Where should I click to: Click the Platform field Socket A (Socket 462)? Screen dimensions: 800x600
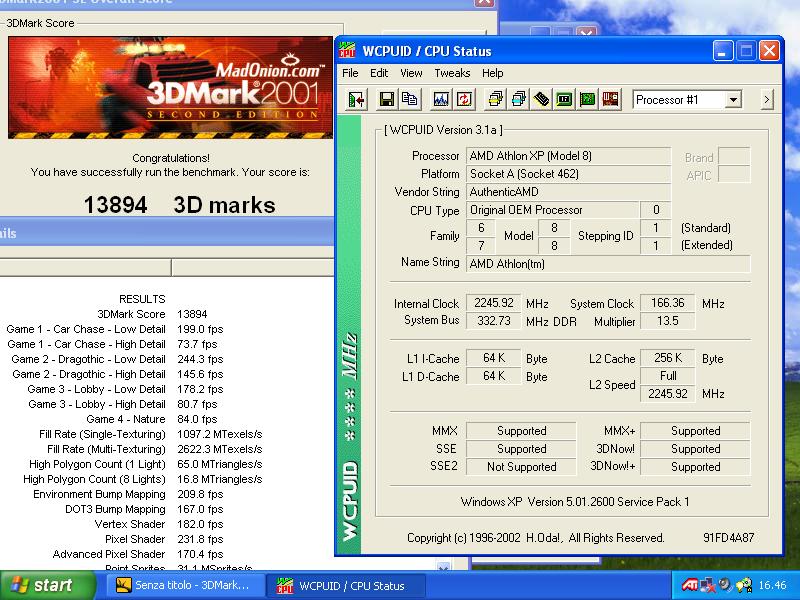coord(568,174)
